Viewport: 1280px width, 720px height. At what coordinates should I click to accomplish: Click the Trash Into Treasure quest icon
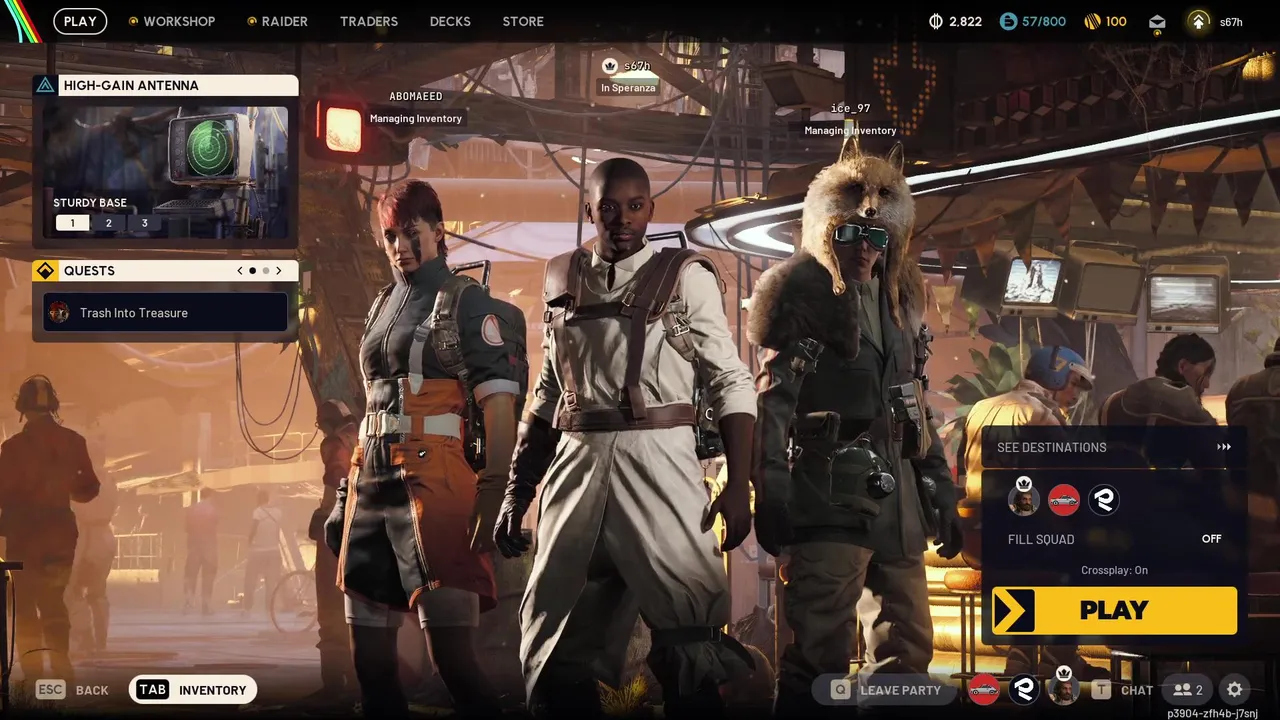pyautogui.click(x=59, y=312)
